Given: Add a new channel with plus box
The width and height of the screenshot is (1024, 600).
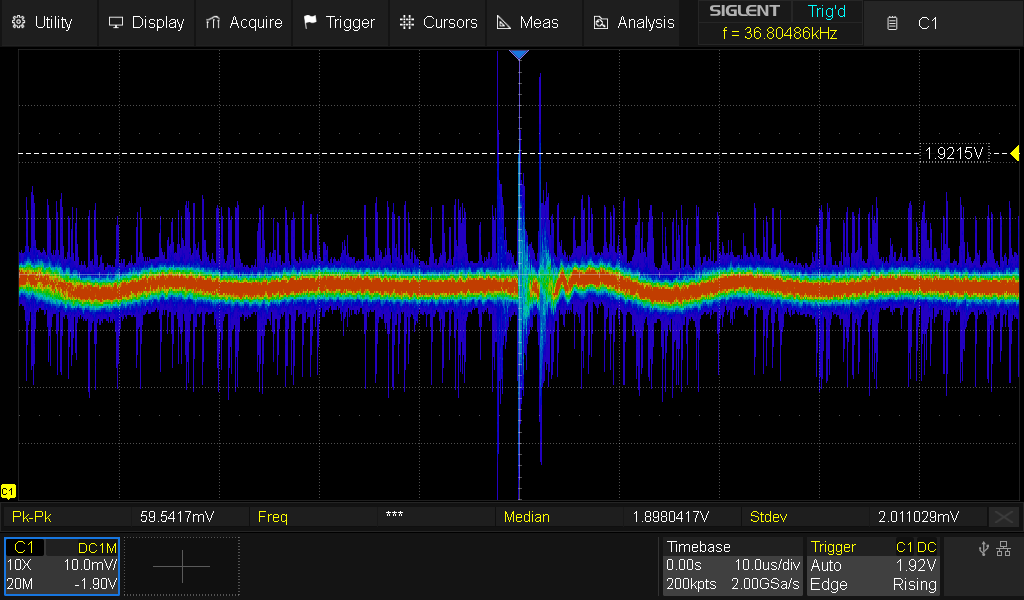Looking at the screenshot, I should click(182, 566).
